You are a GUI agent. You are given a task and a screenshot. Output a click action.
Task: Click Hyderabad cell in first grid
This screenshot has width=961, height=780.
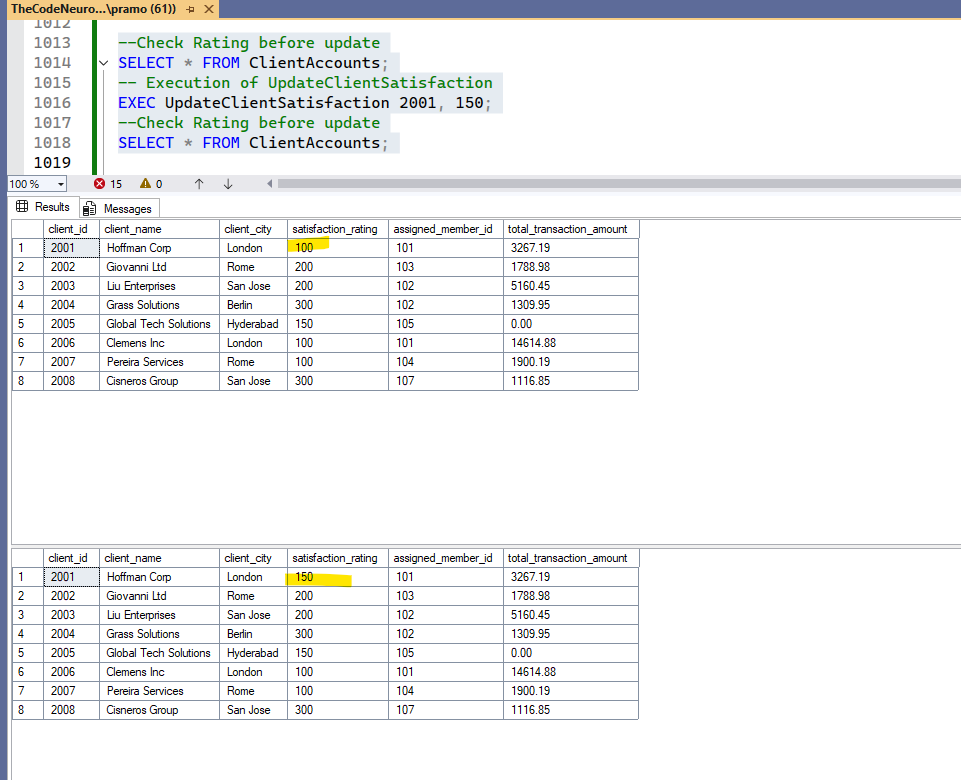pos(253,324)
